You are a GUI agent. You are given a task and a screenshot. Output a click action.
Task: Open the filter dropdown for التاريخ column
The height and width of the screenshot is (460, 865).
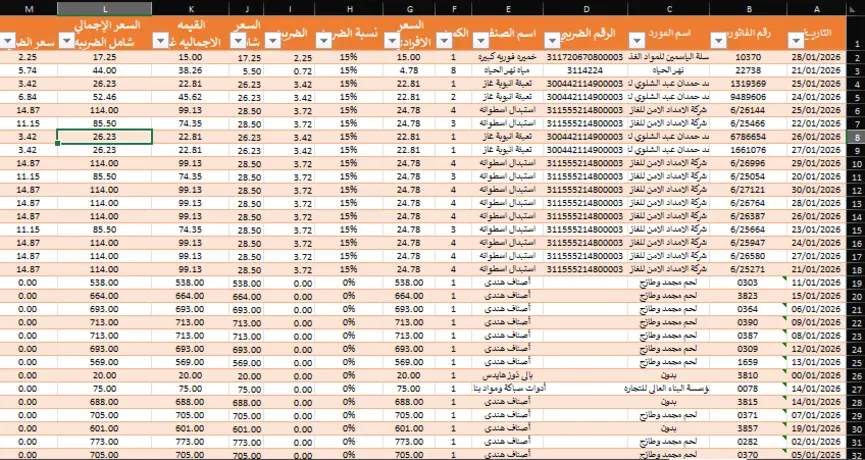click(796, 41)
